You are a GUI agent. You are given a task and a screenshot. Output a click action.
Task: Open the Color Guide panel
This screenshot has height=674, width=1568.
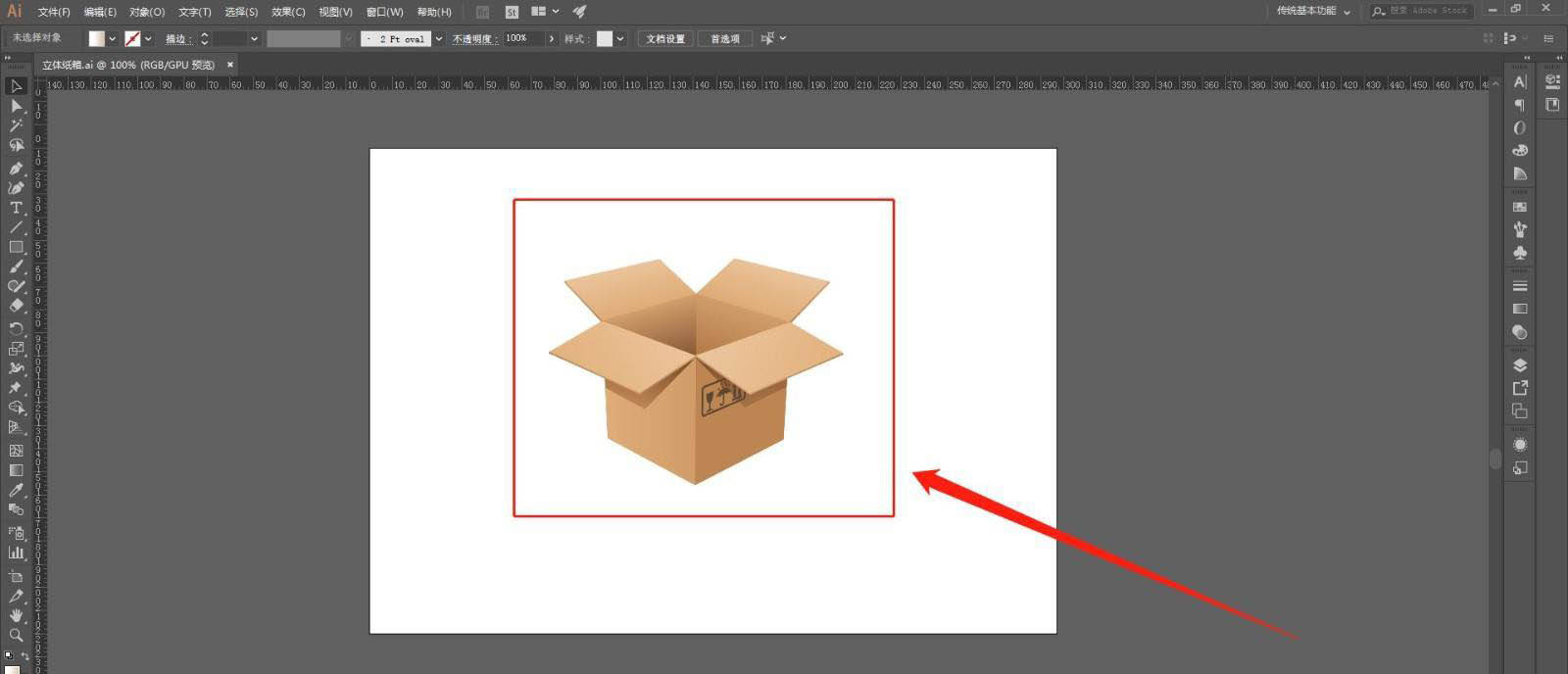click(x=1520, y=173)
